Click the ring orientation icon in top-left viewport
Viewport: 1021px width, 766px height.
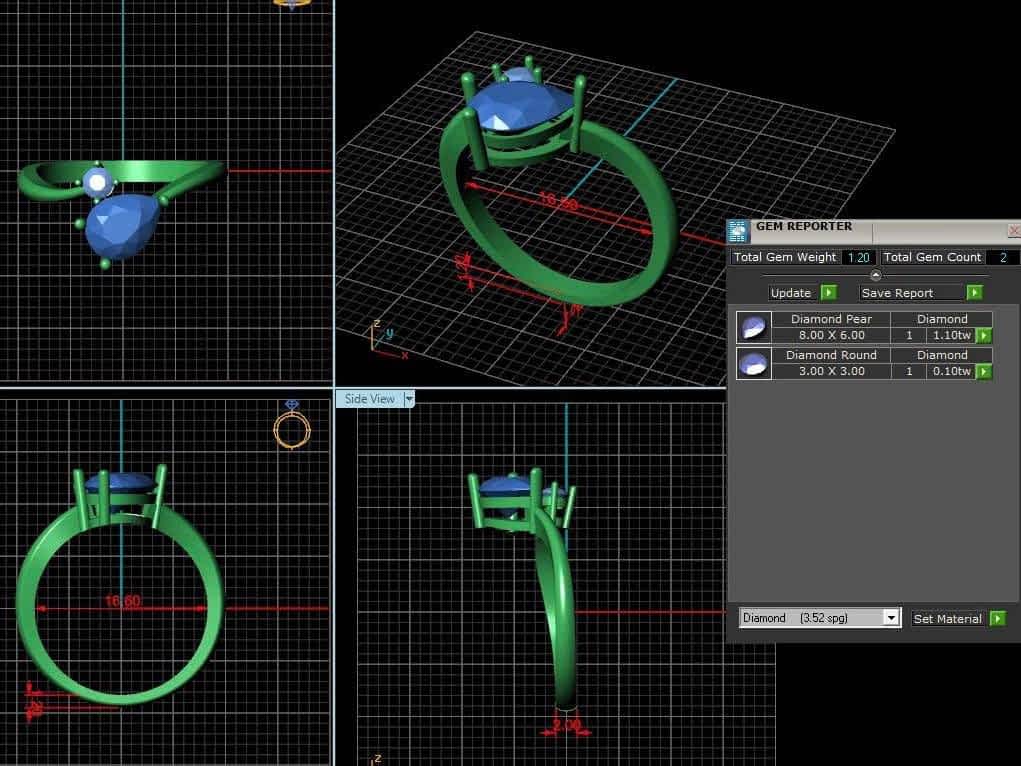[x=290, y=5]
